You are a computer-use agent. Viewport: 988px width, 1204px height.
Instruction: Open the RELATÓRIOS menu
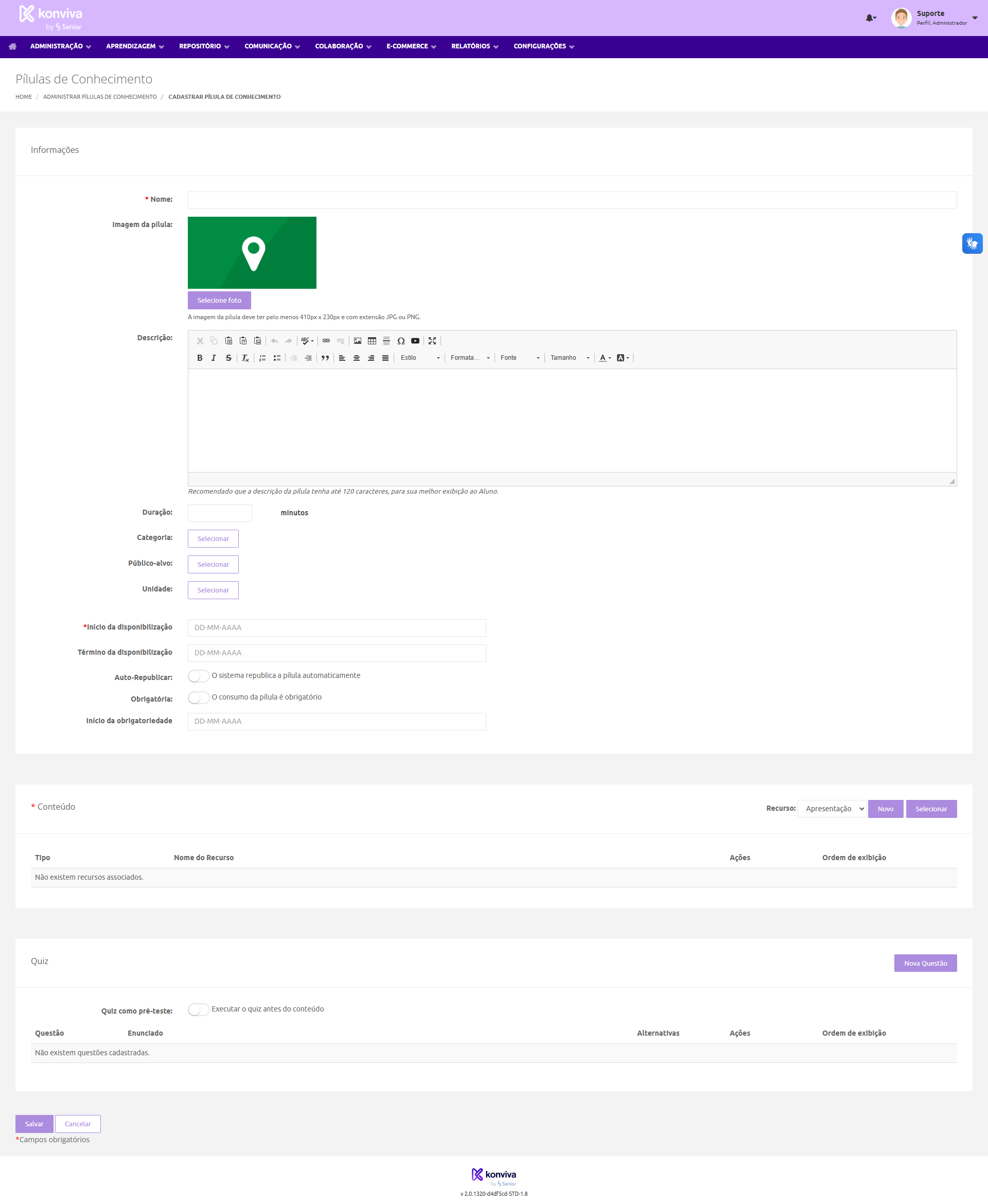tap(474, 47)
